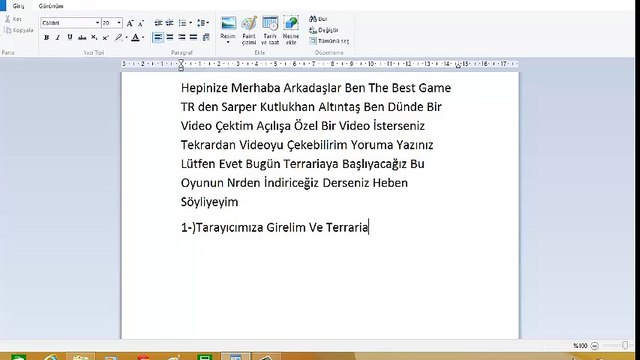Insert a Paint çizimi drawing

click(249, 31)
